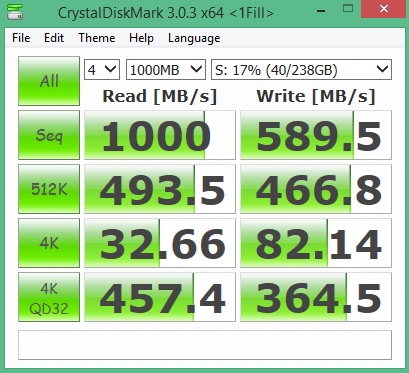The image size is (409, 373).
Task: Click the 4K QD32 read result 457.4
Action: (x=160, y=297)
